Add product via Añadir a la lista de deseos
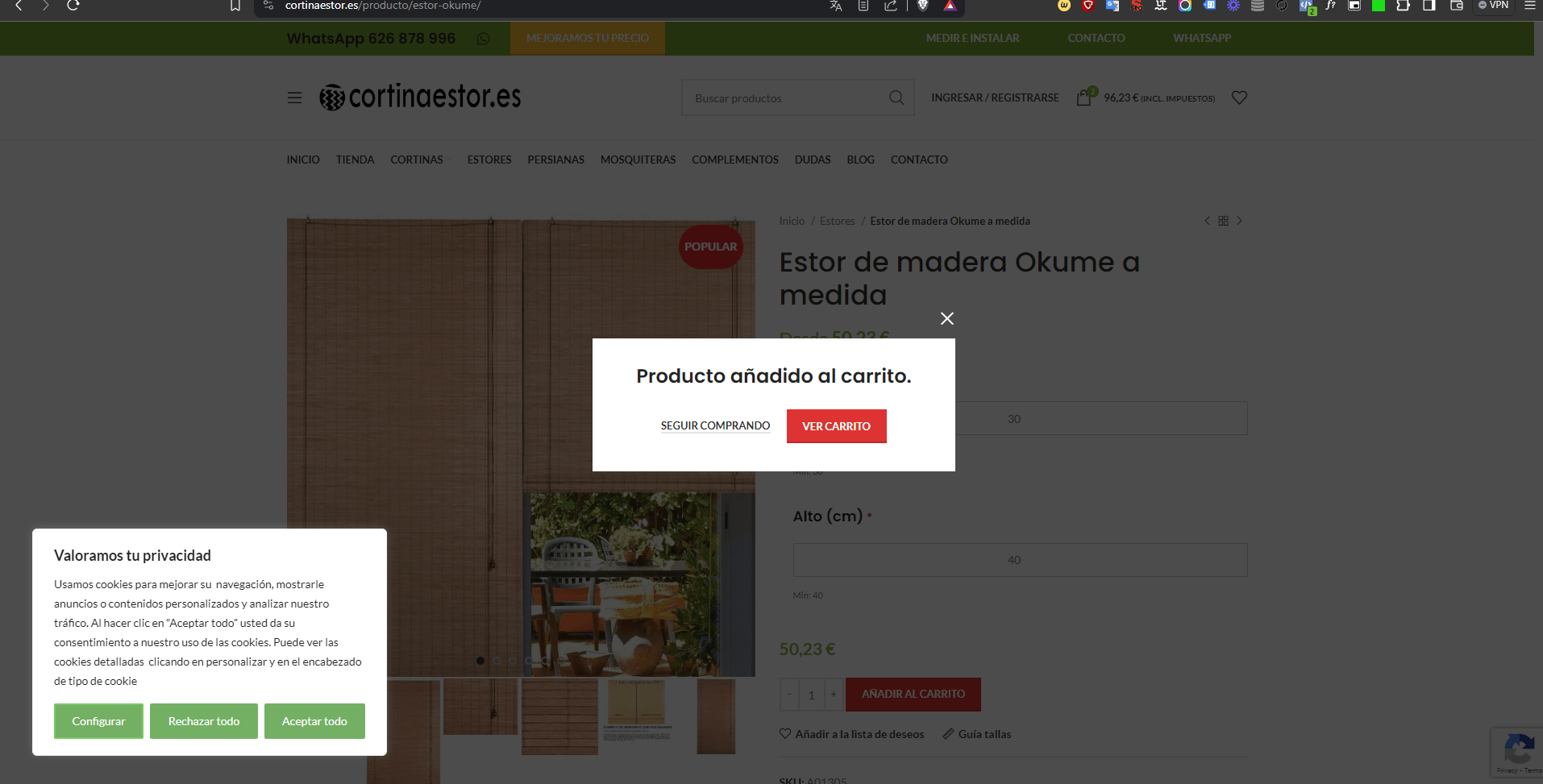The image size is (1543, 784). click(852, 734)
